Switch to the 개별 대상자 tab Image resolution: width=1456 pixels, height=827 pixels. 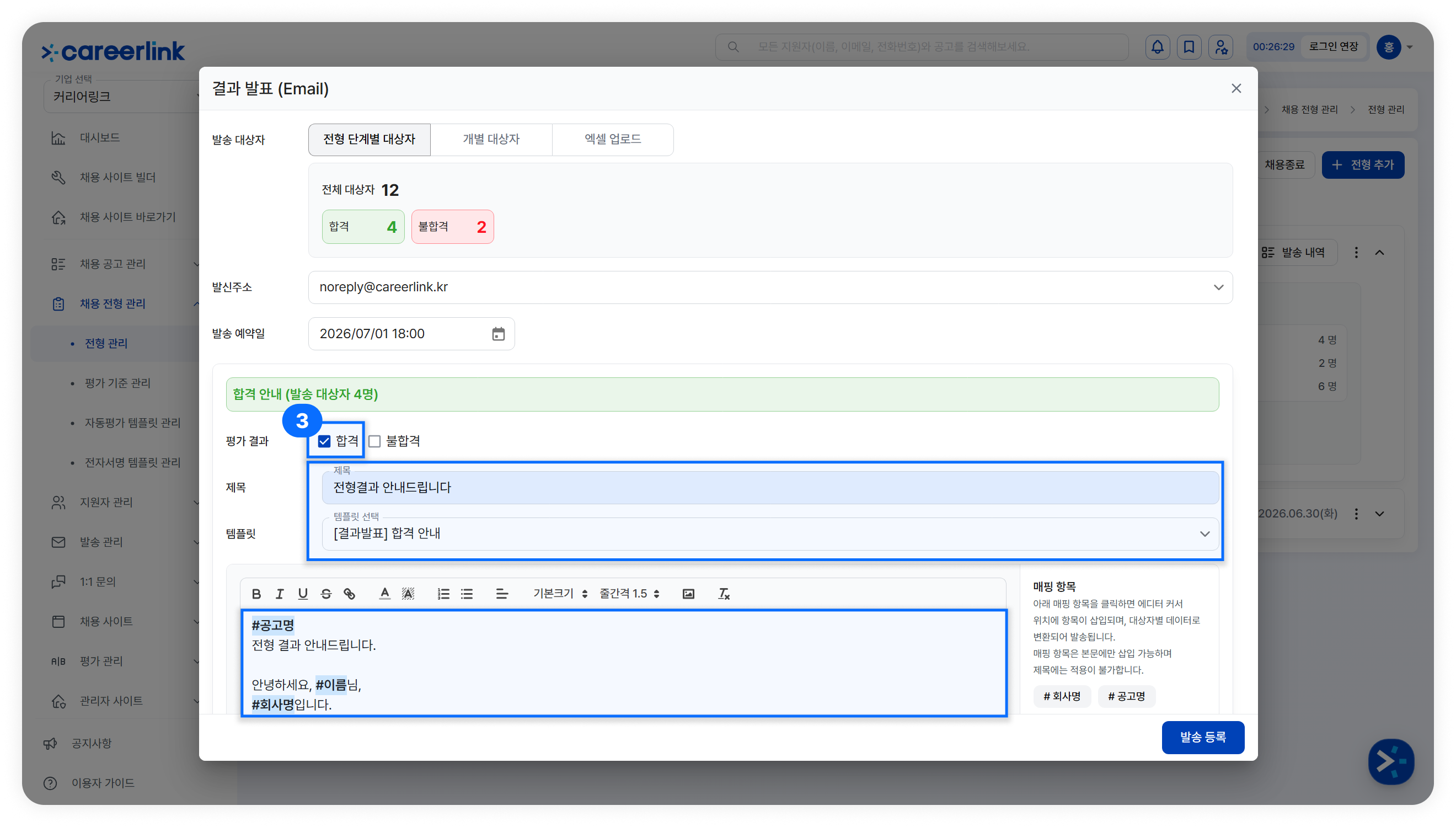[x=491, y=140]
